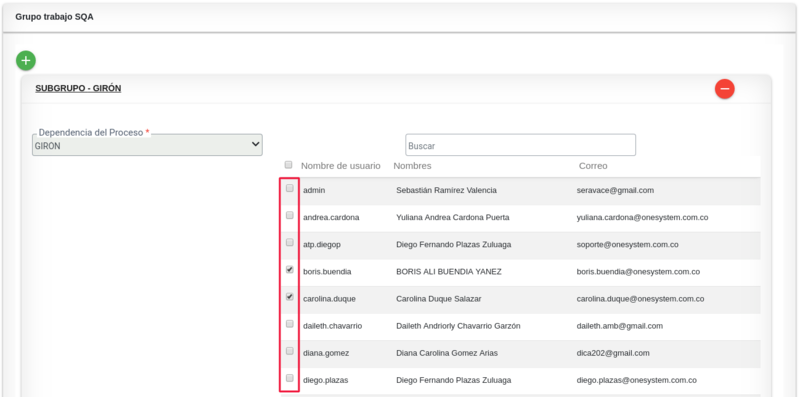Uncheck the boris.buendia checkbox
The image size is (800, 397).
(x=290, y=269)
